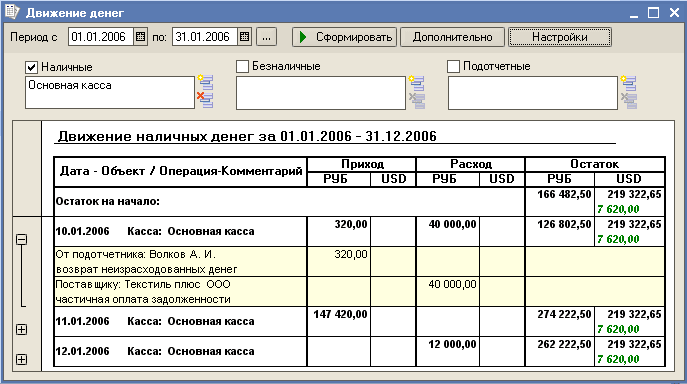Click the report title Движение наличных денег
This screenshot has height=384, width=687.
248,136
